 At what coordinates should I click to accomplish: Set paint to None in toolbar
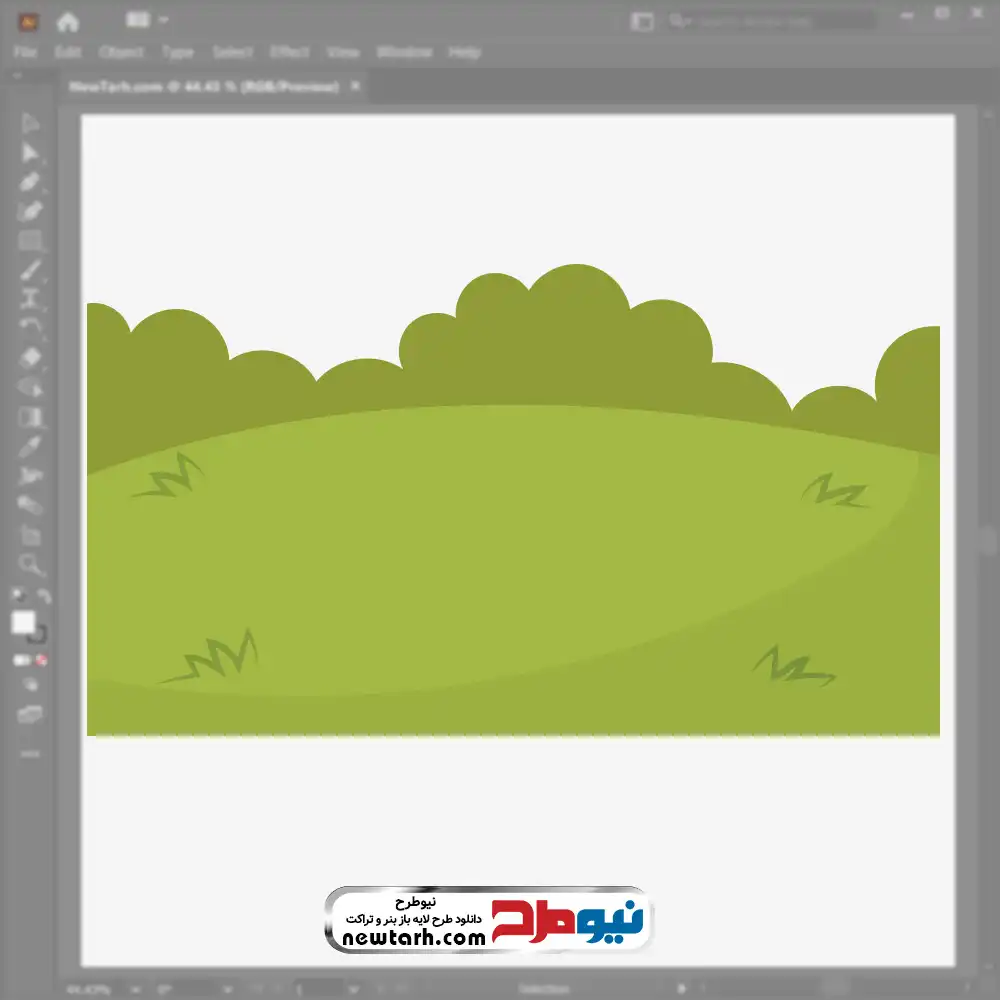(42, 660)
